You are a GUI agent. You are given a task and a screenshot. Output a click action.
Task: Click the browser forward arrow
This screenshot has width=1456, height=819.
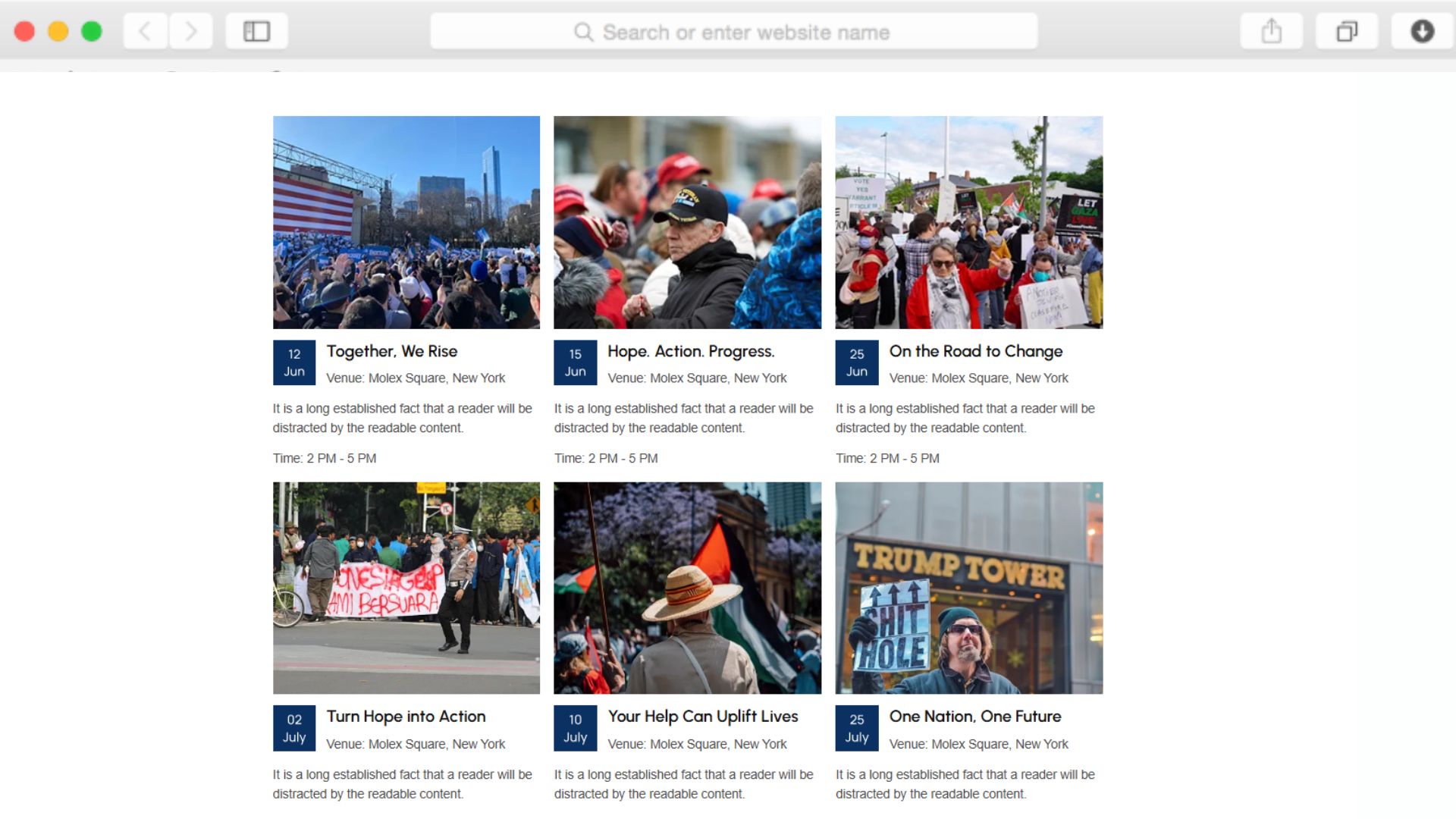tap(191, 32)
